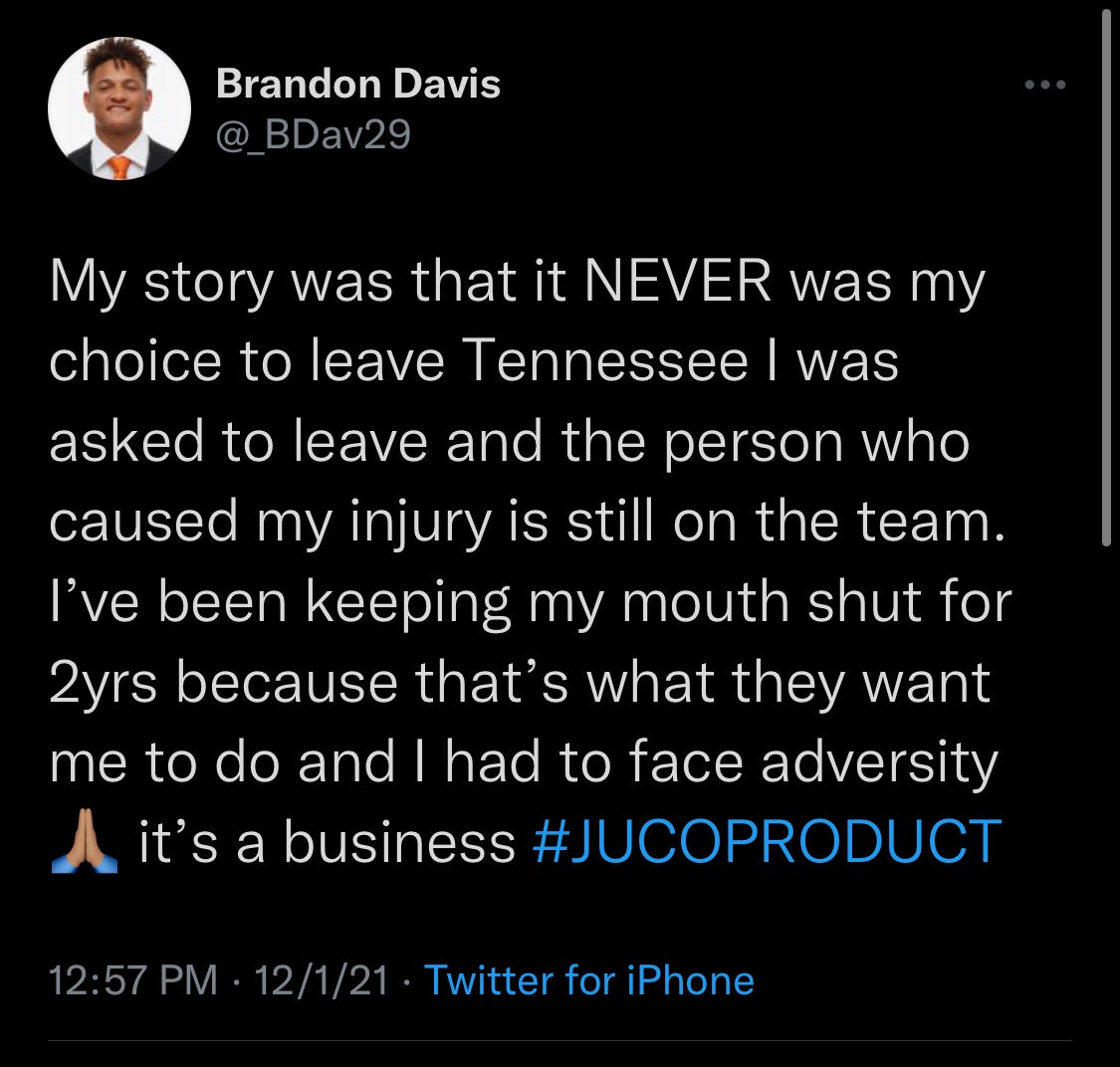Open the Brandon Davis display name link
This screenshot has width=1120, height=1067.
(357, 84)
